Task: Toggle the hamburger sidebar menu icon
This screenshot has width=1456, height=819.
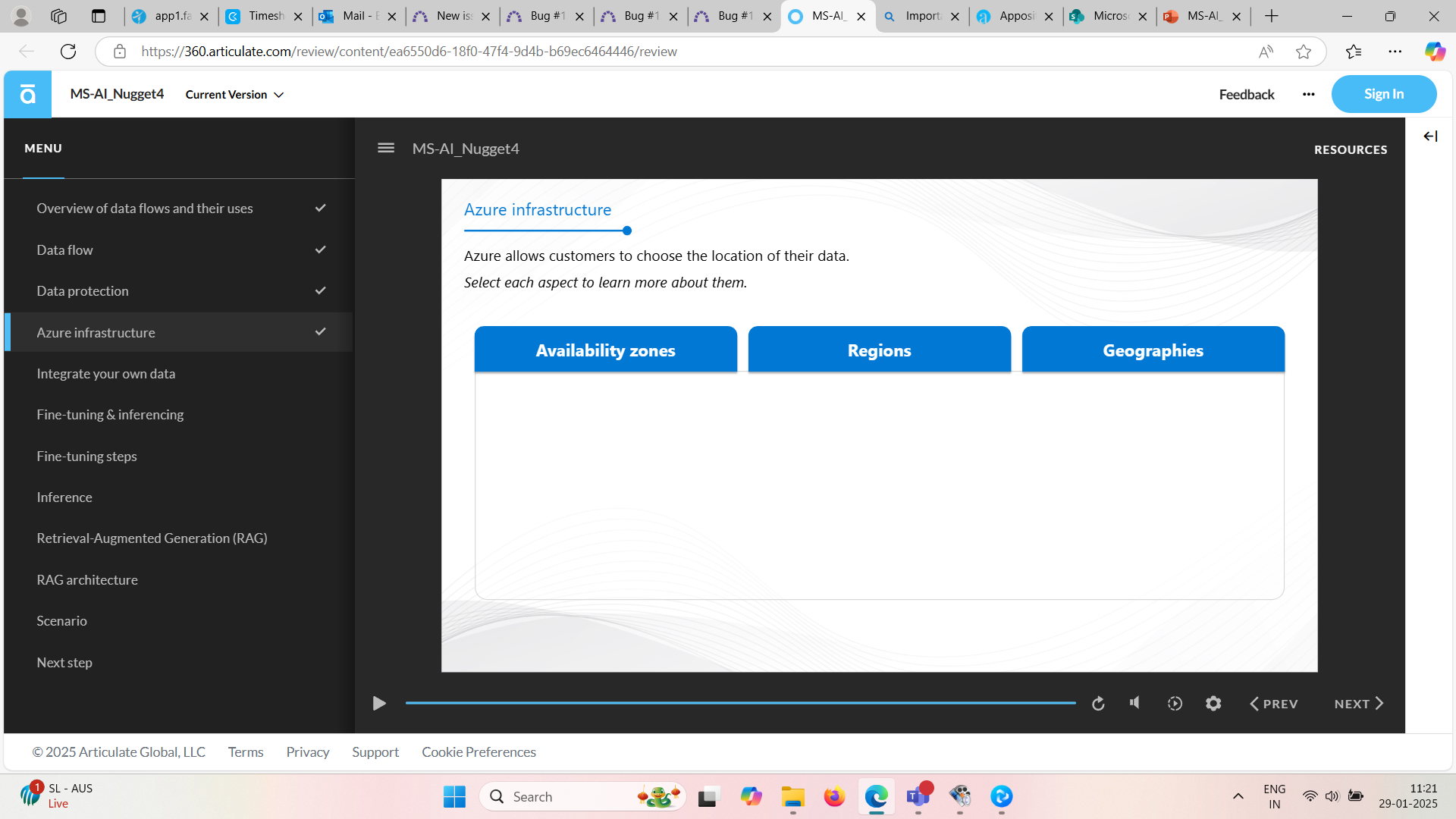Action: pyautogui.click(x=386, y=148)
